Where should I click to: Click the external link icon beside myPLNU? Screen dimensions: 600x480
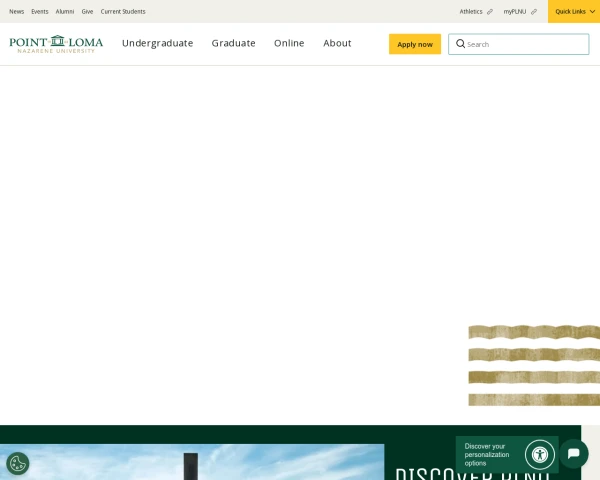(534, 12)
